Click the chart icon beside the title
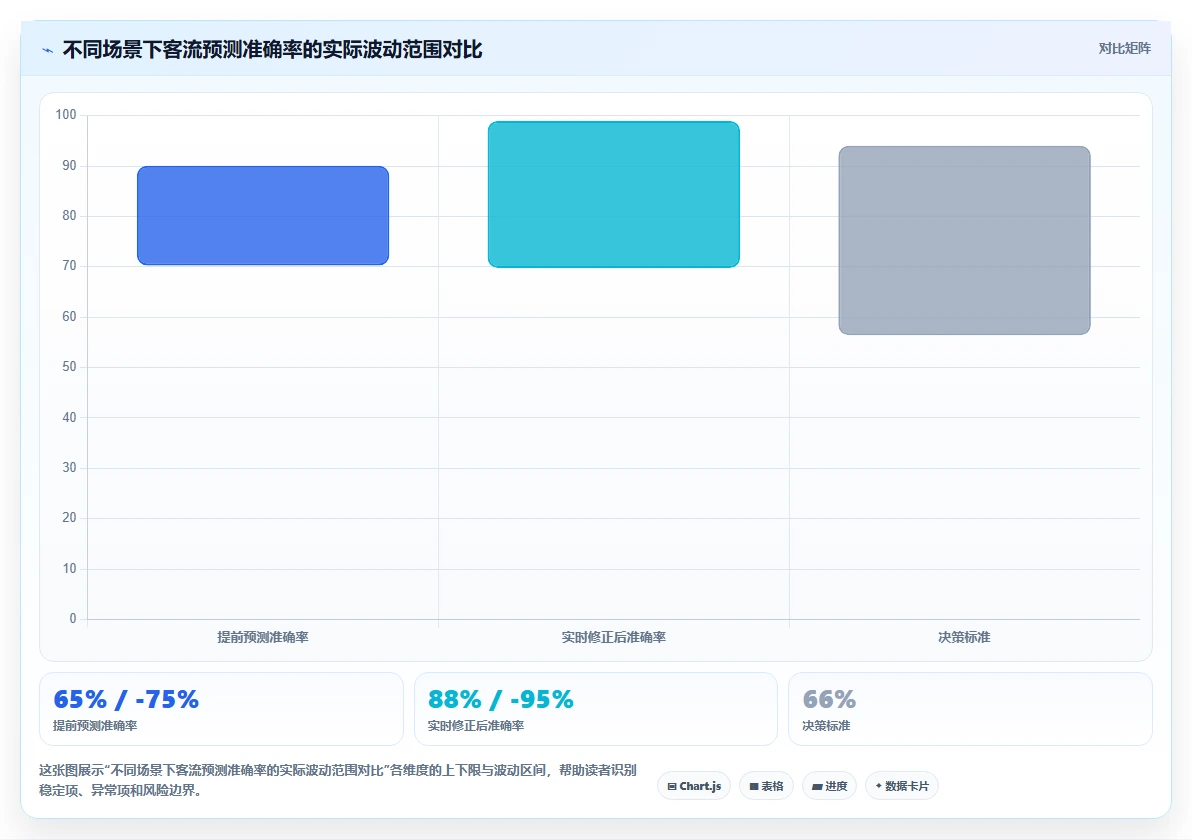This screenshot has width=1192, height=840. 47,50
